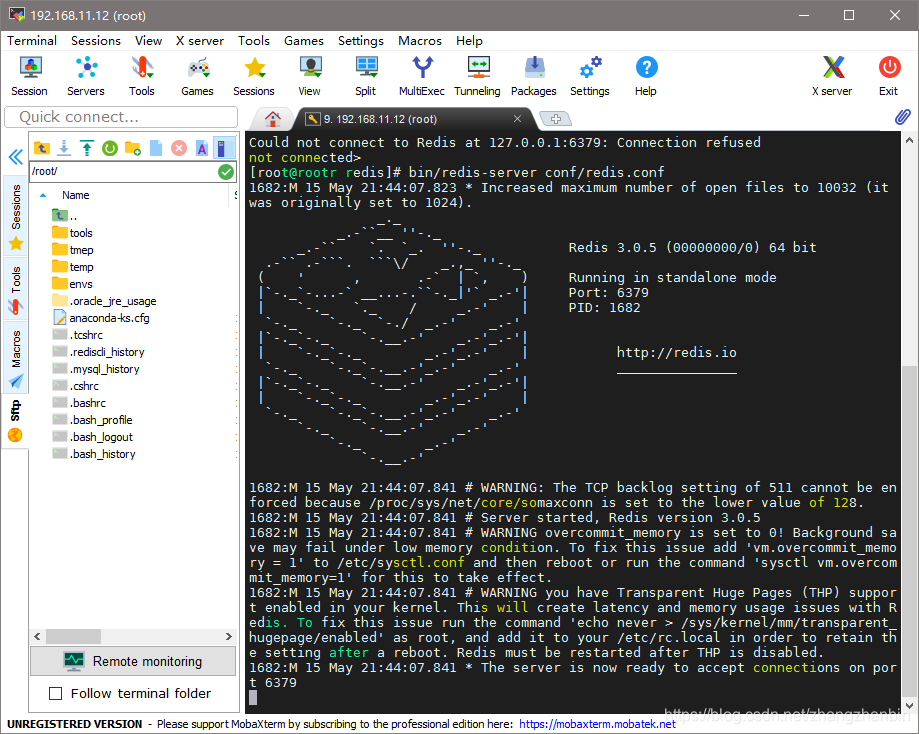Select the Sessions vertical sidebar tab

[x=16, y=216]
